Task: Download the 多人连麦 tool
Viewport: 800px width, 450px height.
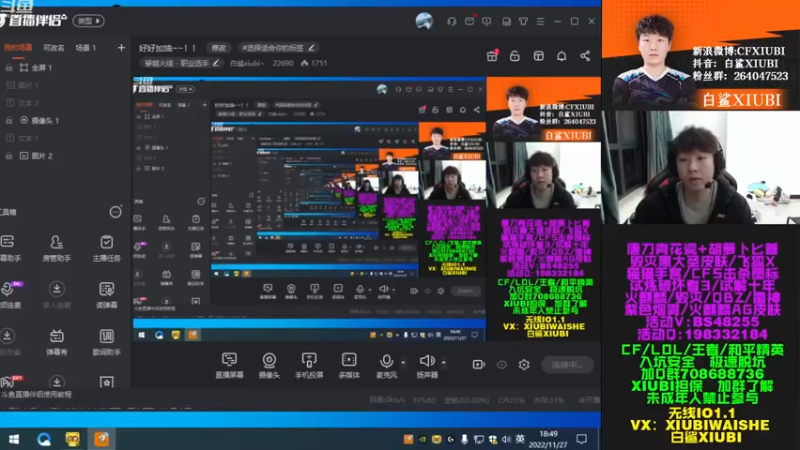Action: click(x=56, y=294)
